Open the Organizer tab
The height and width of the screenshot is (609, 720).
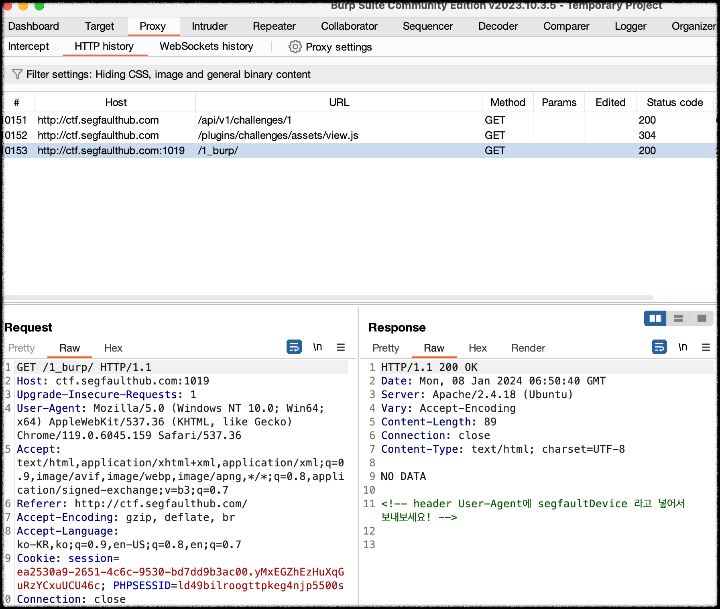693,26
